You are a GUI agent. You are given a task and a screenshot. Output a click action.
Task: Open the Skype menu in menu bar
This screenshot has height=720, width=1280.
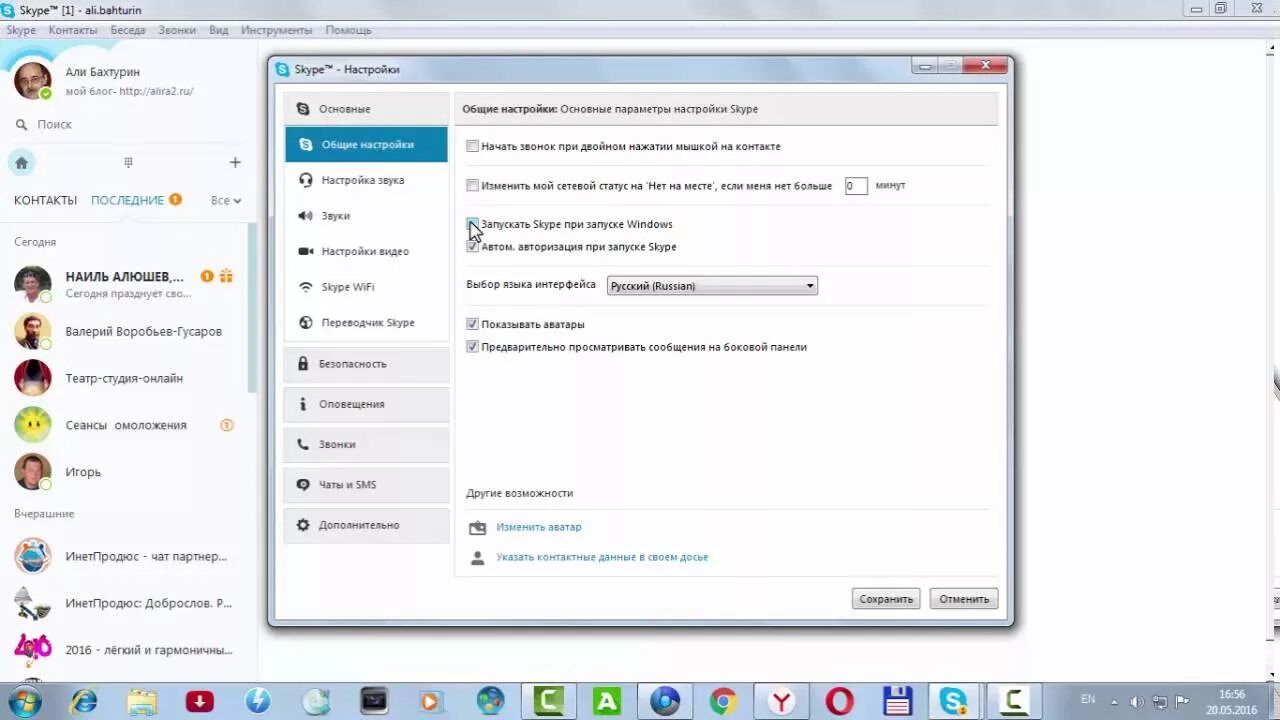coord(21,30)
